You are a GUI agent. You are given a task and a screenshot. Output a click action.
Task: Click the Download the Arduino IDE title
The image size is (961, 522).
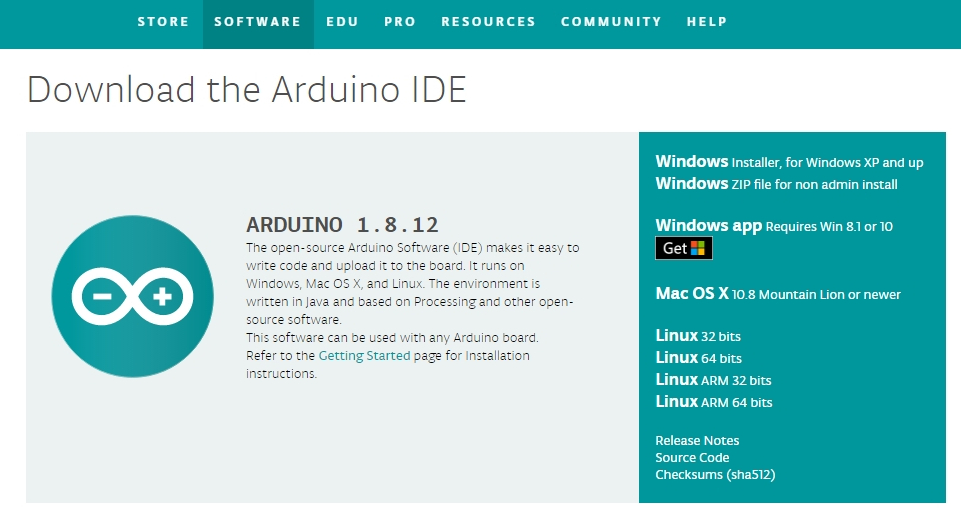246,89
